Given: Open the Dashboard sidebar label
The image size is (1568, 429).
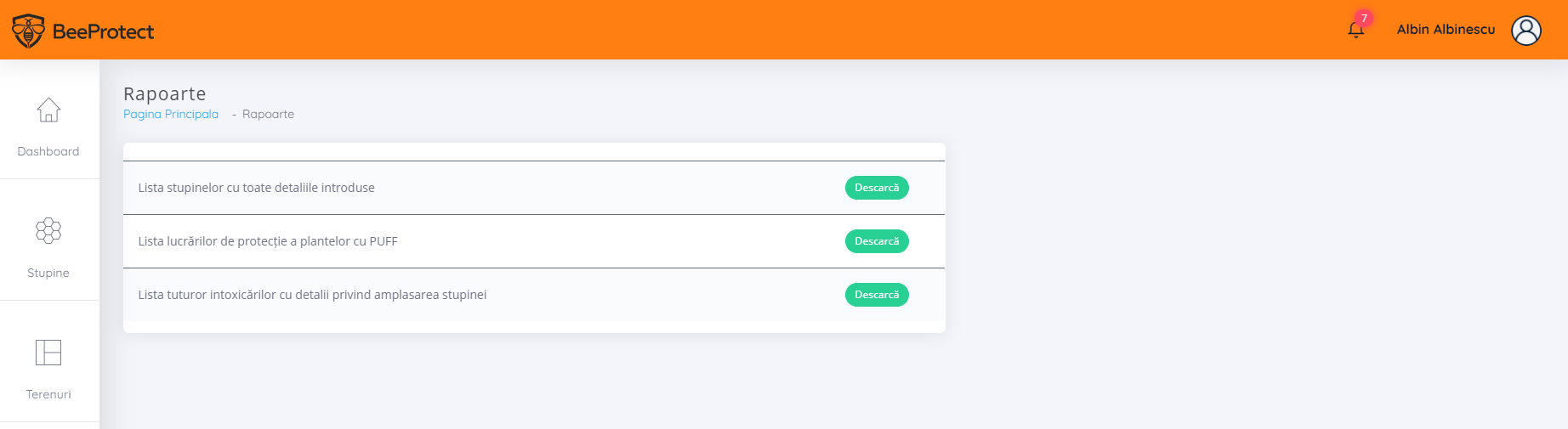Looking at the screenshot, I should 48,151.
